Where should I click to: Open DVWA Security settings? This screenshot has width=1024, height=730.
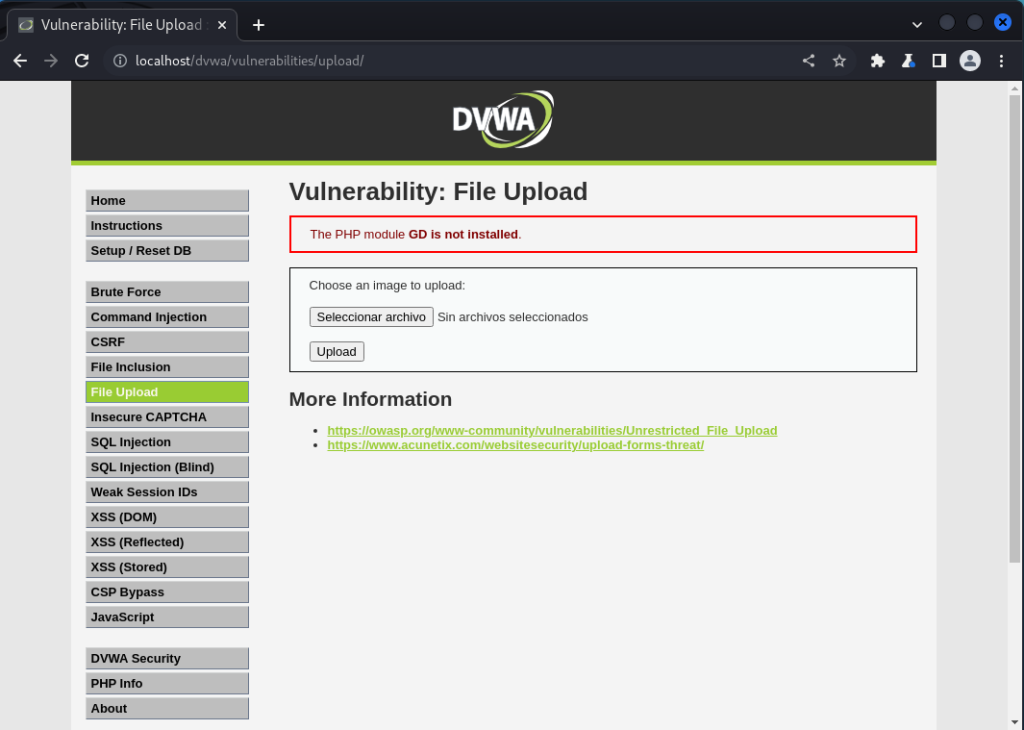click(x=167, y=658)
